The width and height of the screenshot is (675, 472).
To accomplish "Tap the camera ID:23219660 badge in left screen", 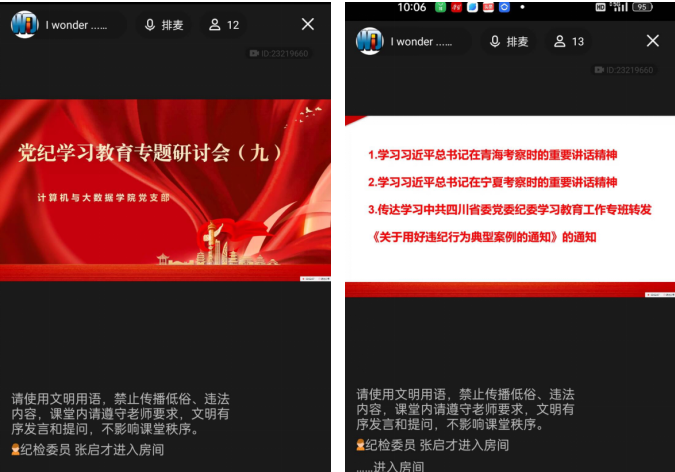I will tap(279, 53).
